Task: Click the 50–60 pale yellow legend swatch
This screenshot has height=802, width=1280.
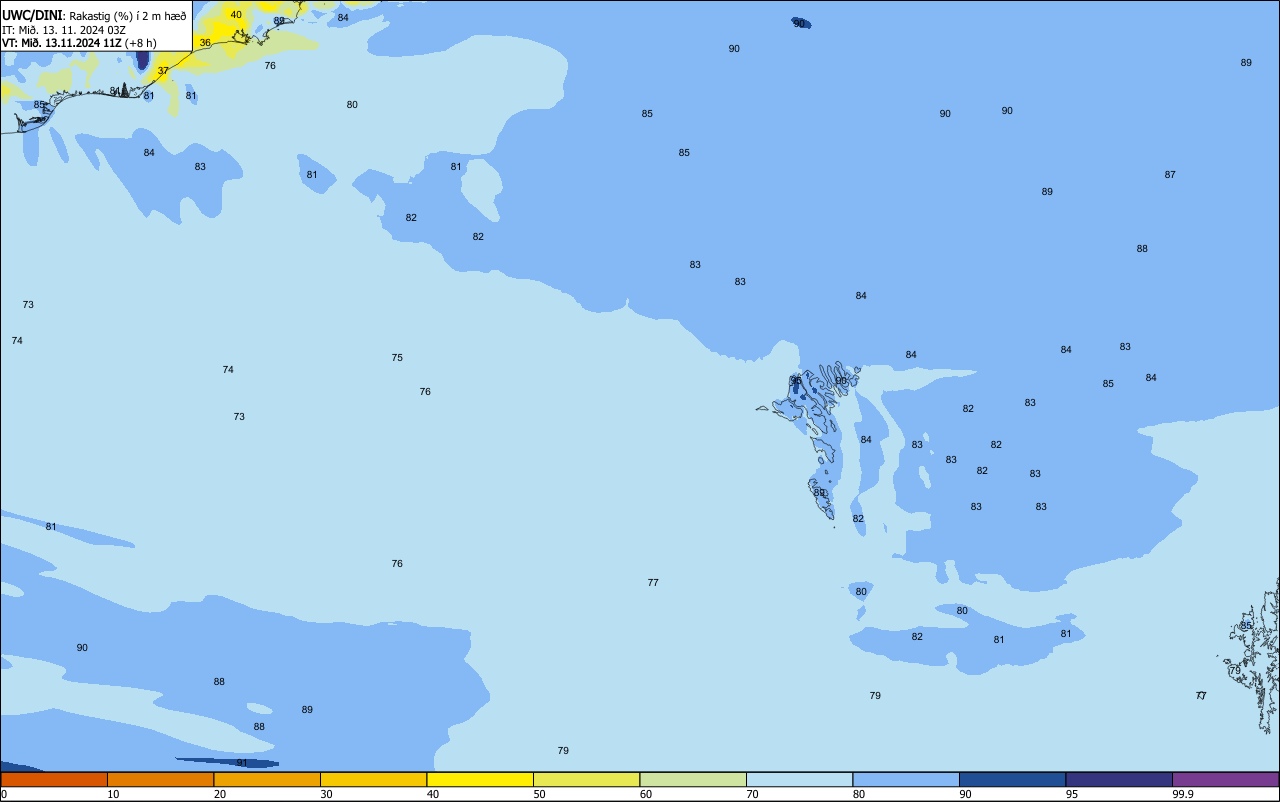Action: tap(586, 779)
